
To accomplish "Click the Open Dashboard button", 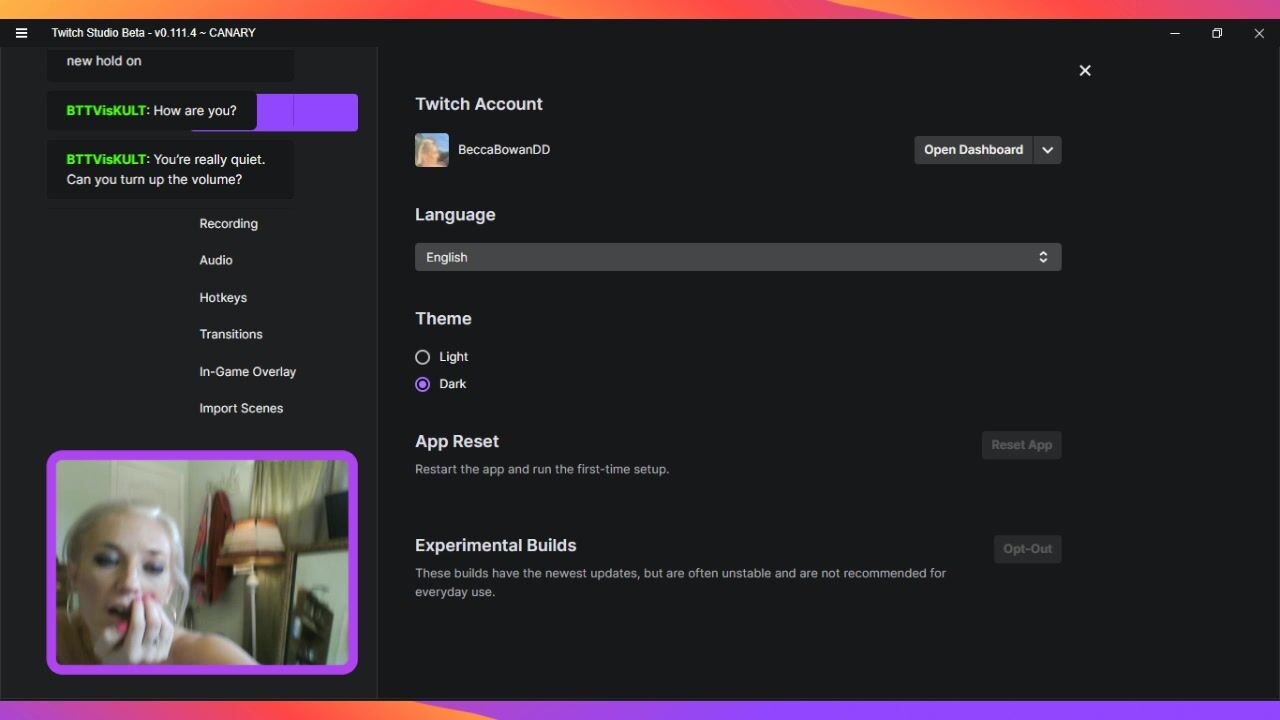I will pyautogui.click(x=973, y=150).
